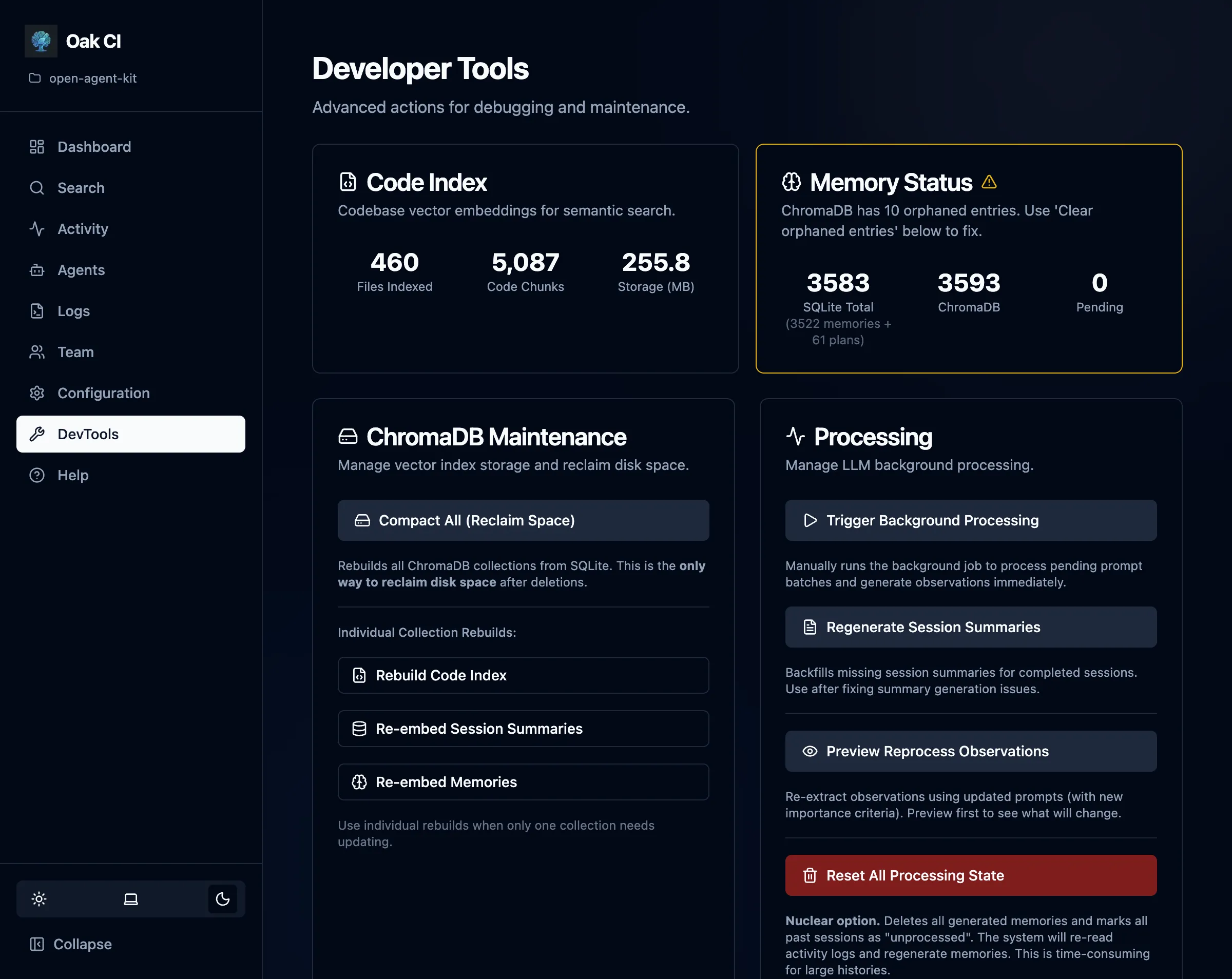Click the Oak CI tree logo
Screen dimensions: 1232x979
pyautogui.click(x=41, y=41)
